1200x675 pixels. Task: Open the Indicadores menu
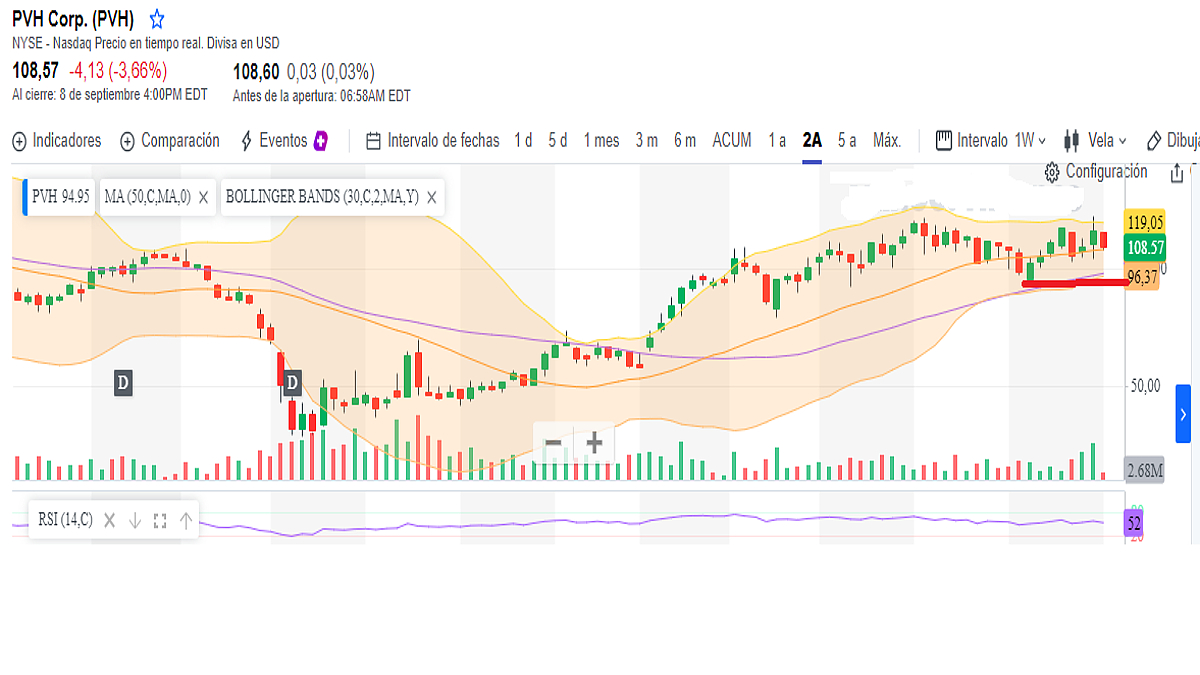(57, 141)
